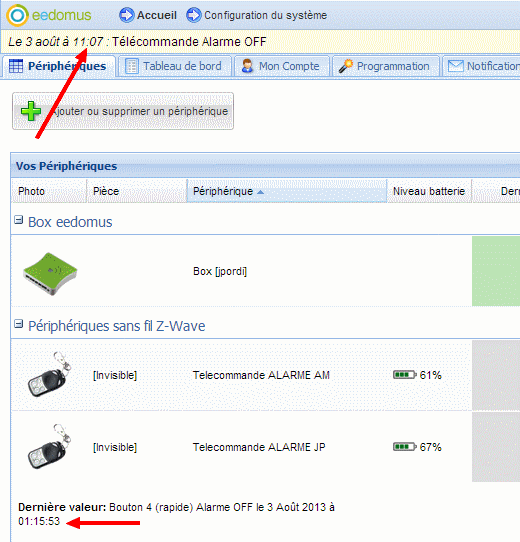The height and width of the screenshot is (542, 520).
Task: Collapse the Périphériques sans fil Z-Wave group
Action: (x=19, y=324)
